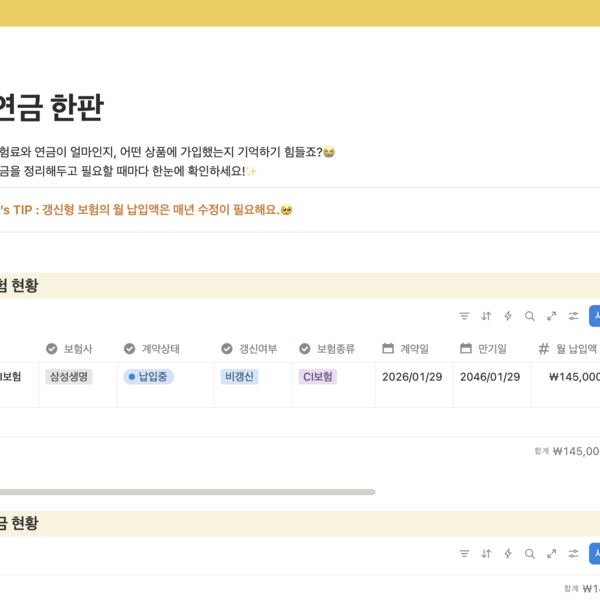The height and width of the screenshot is (600, 600).
Task: Click the blue new button in insurance table
Action: pyautogui.click(x=595, y=316)
